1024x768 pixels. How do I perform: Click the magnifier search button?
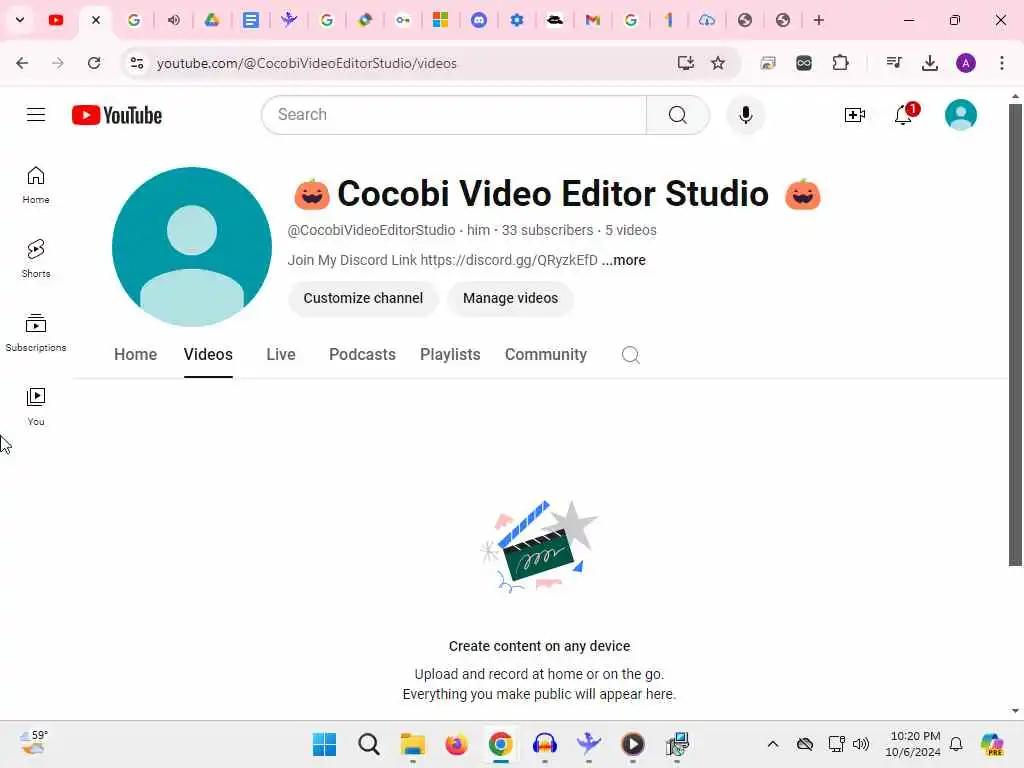677,115
